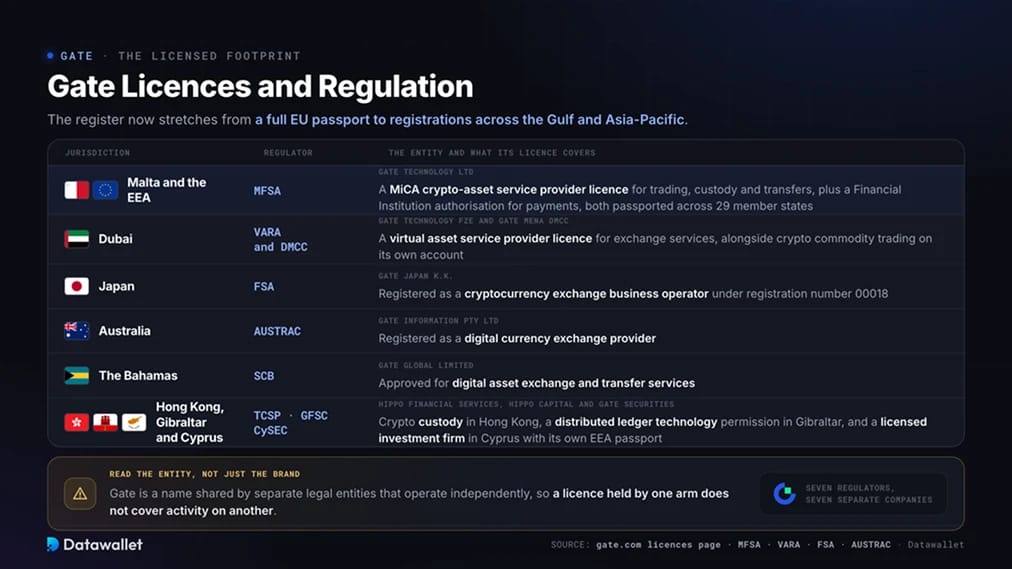This screenshot has width=1012, height=569.
Task: Click 'GATE INFORMATION PTY LTD' entity label
Action: click(438, 321)
